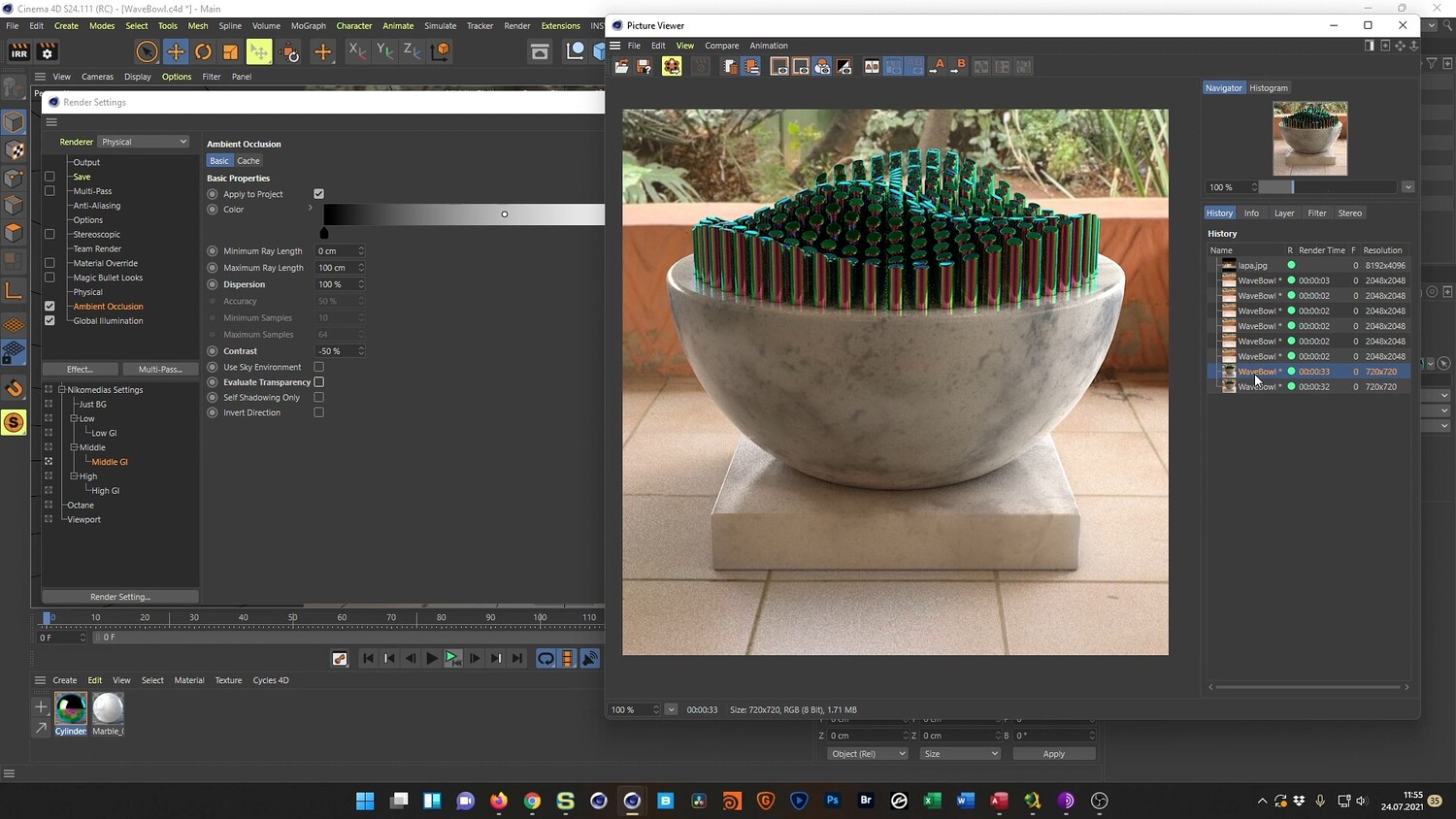Click Windows Start button
Image resolution: width=1456 pixels, height=819 pixels.
365,801
